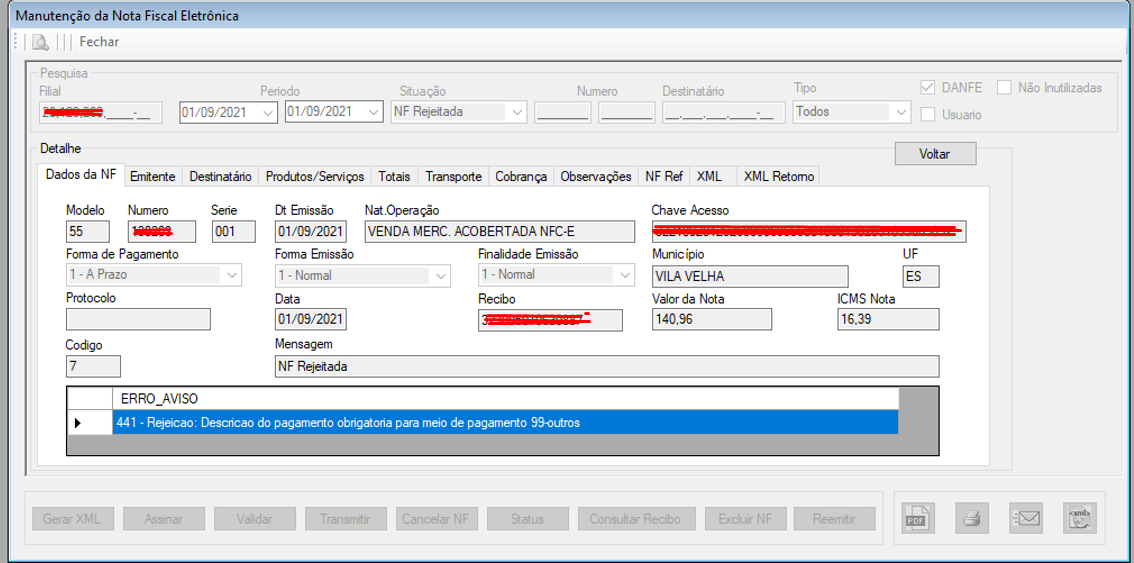
Task: Open the Produtos/Serviços tab
Action: [315, 176]
